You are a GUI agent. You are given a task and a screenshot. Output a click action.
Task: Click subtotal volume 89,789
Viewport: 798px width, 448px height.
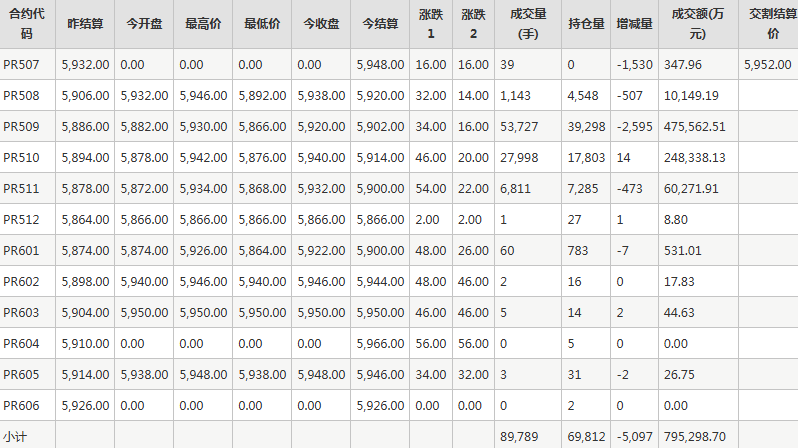coord(519,437)
